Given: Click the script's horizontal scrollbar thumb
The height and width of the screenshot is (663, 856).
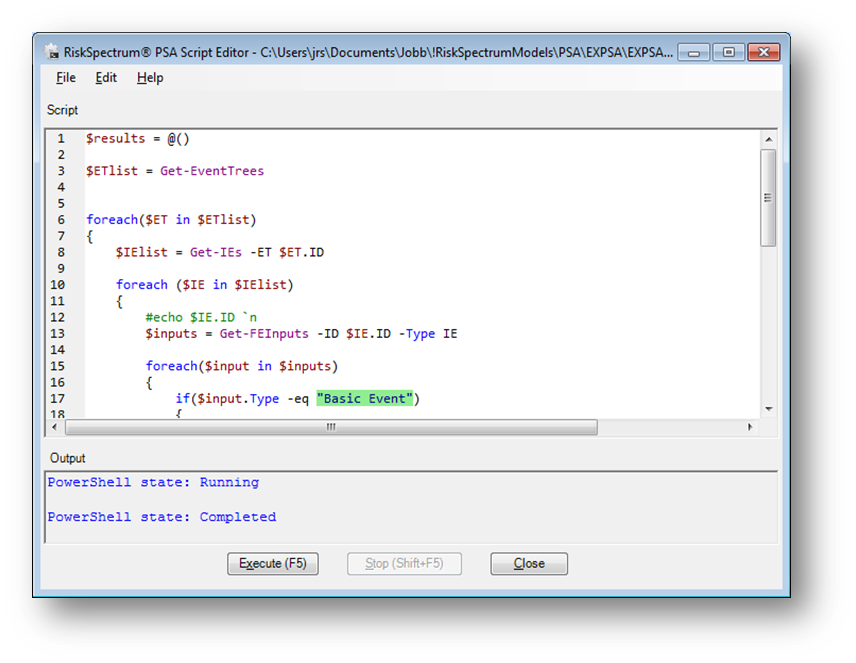Looking at the screenshot, I should pos(331,427).
